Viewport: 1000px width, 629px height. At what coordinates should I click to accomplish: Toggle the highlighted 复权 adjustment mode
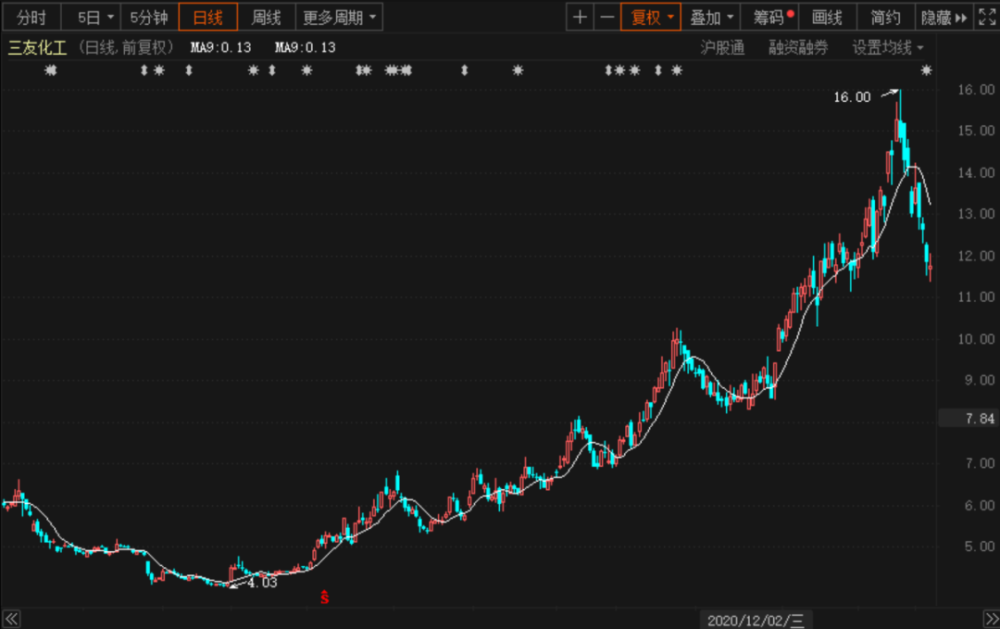coord(651,17)
